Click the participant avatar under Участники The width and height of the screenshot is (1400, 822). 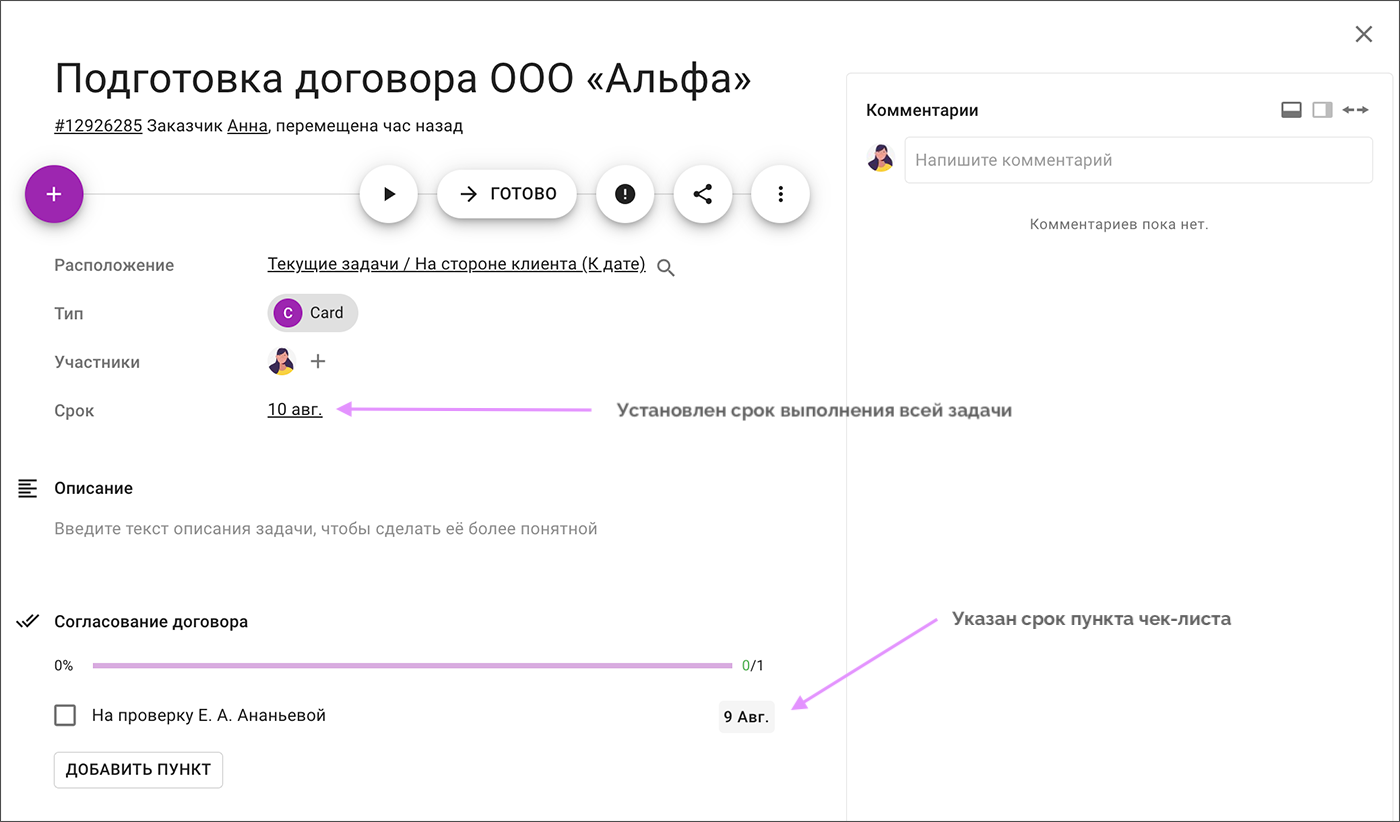[281, 361]
